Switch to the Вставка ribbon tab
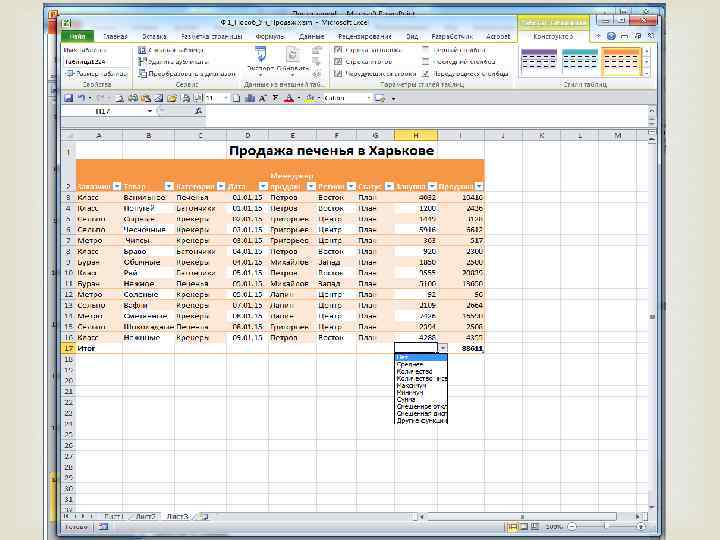The width and height of the screenshot is (720, 540). (x=154, y=36)
